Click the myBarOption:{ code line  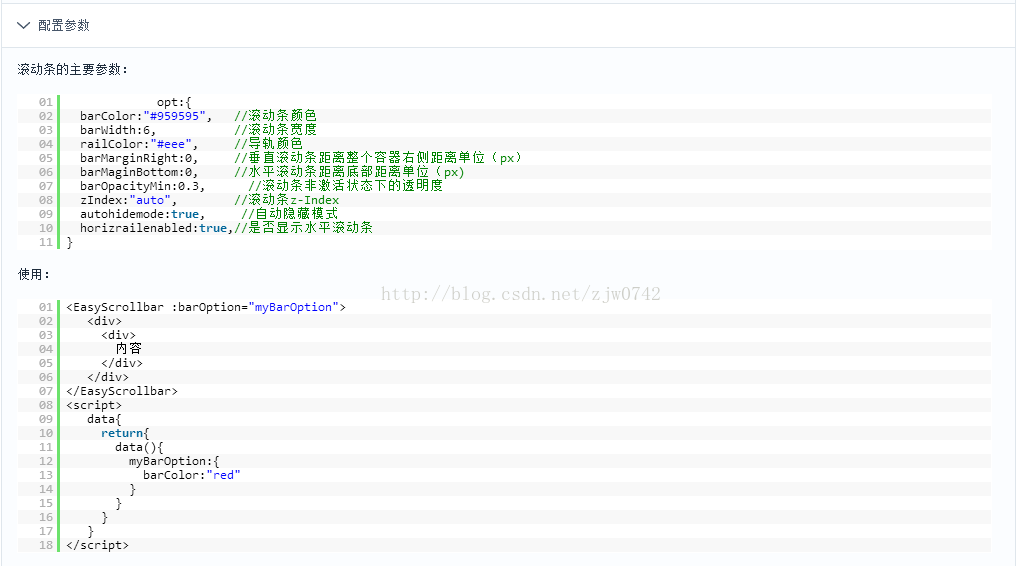pos(174,462)
